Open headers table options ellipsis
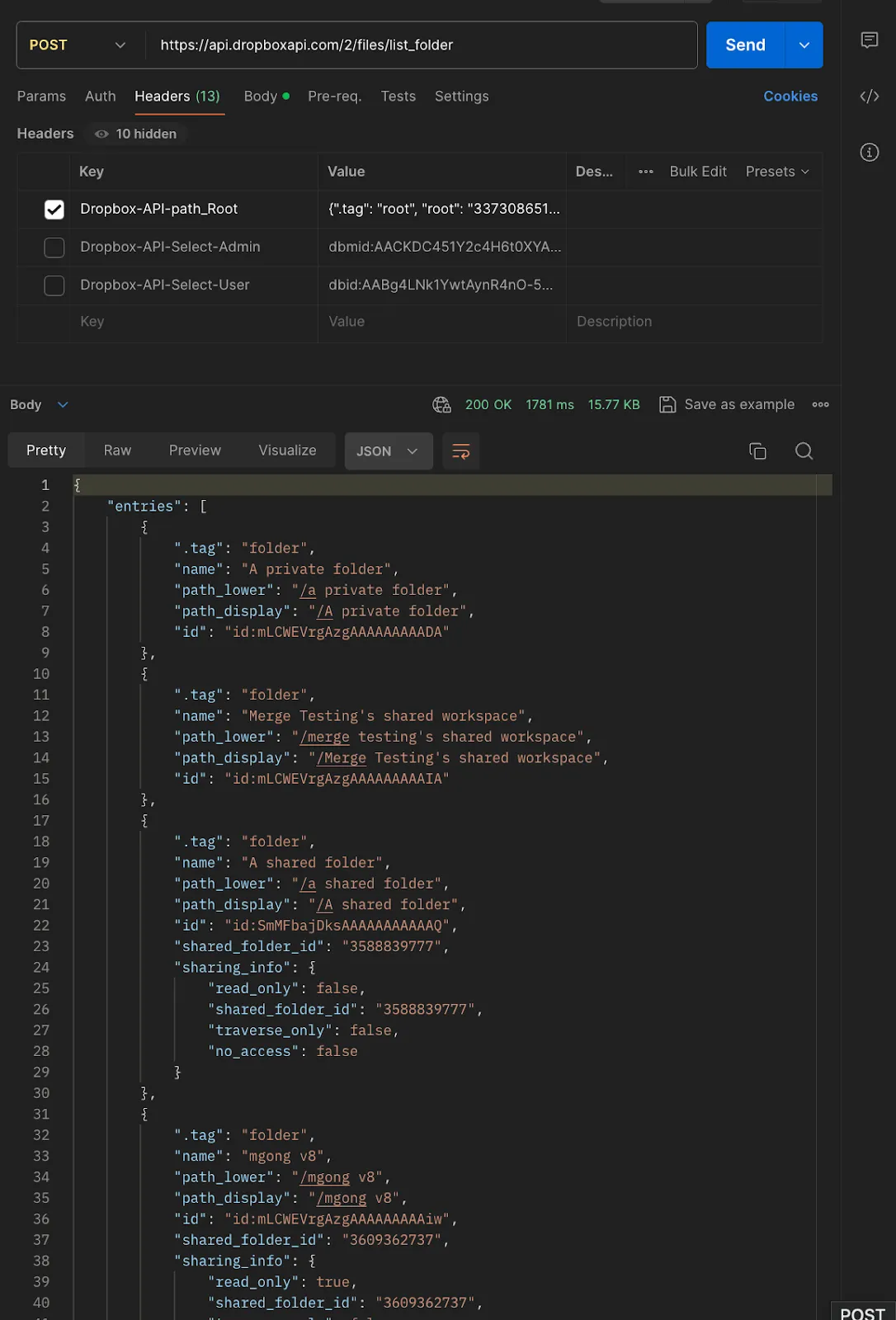 point(646,172)
